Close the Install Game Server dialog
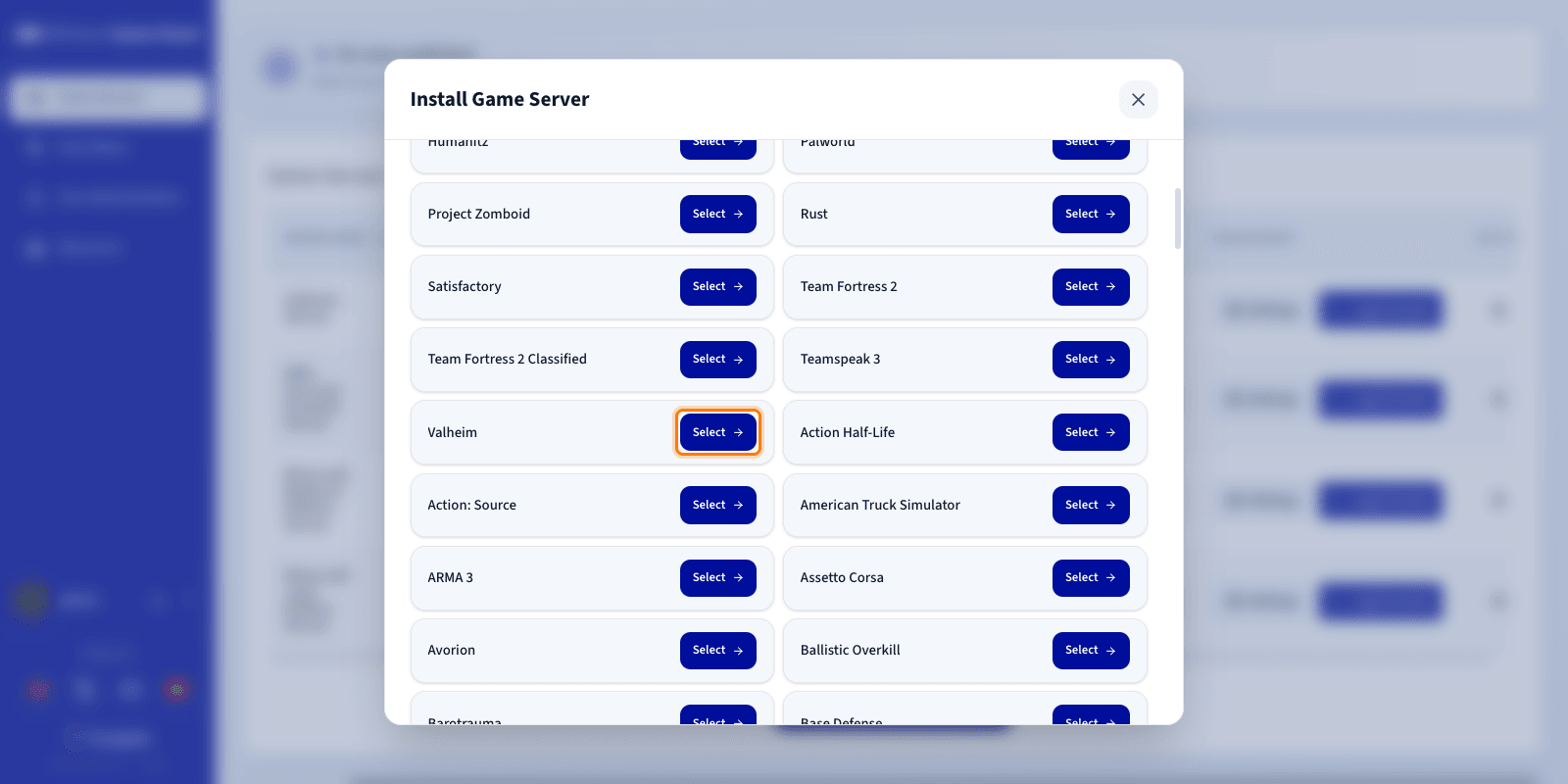 [x=1138, y=99]
